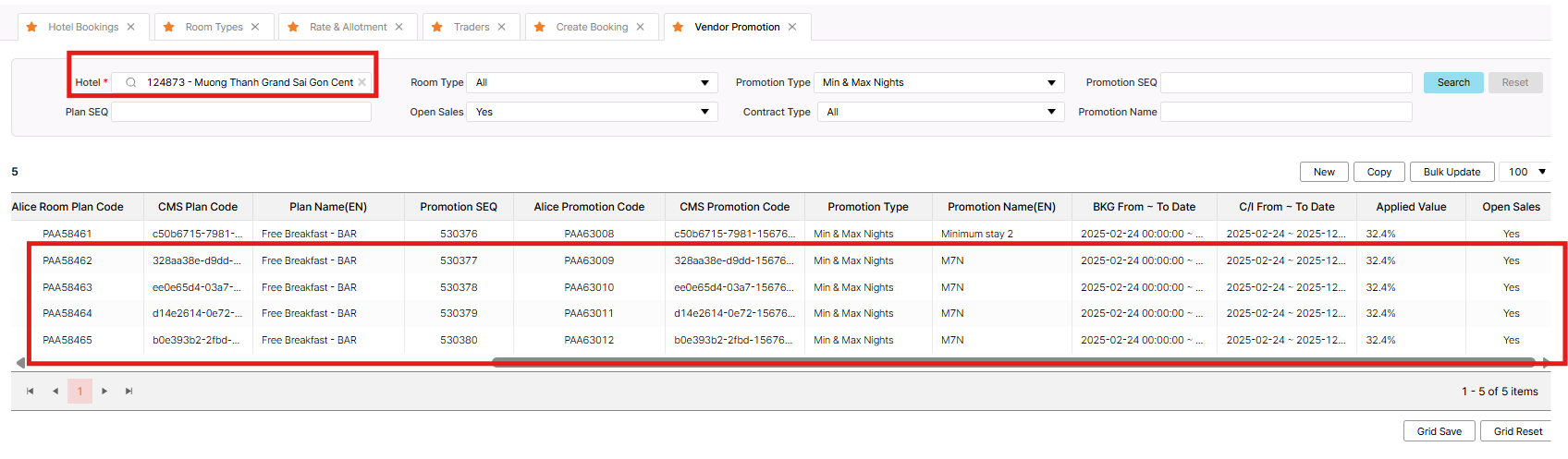
Task: Go to previous page arrow
Action: pos(55,392)
